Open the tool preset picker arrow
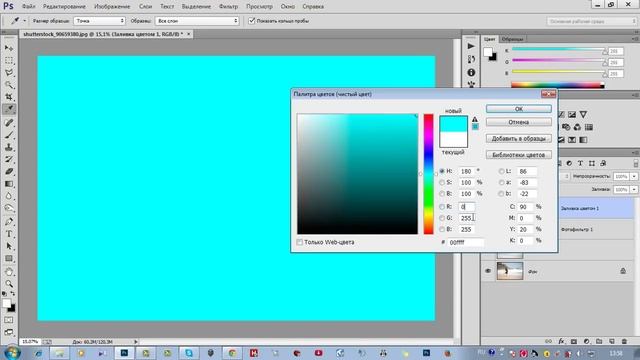Screen dimensions: 640x360 pos(24,20)
